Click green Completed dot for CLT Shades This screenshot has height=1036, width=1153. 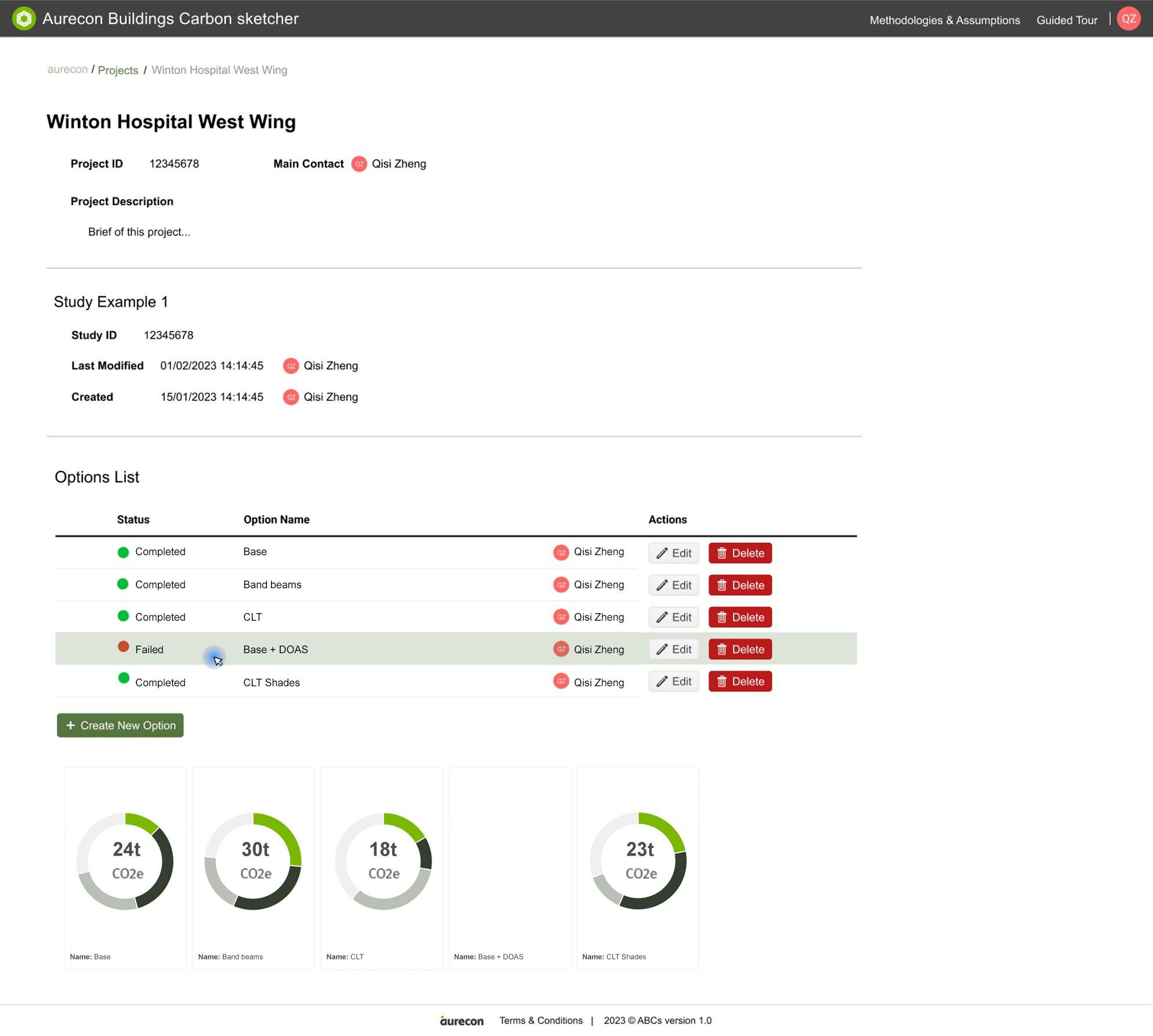point(123,678)
